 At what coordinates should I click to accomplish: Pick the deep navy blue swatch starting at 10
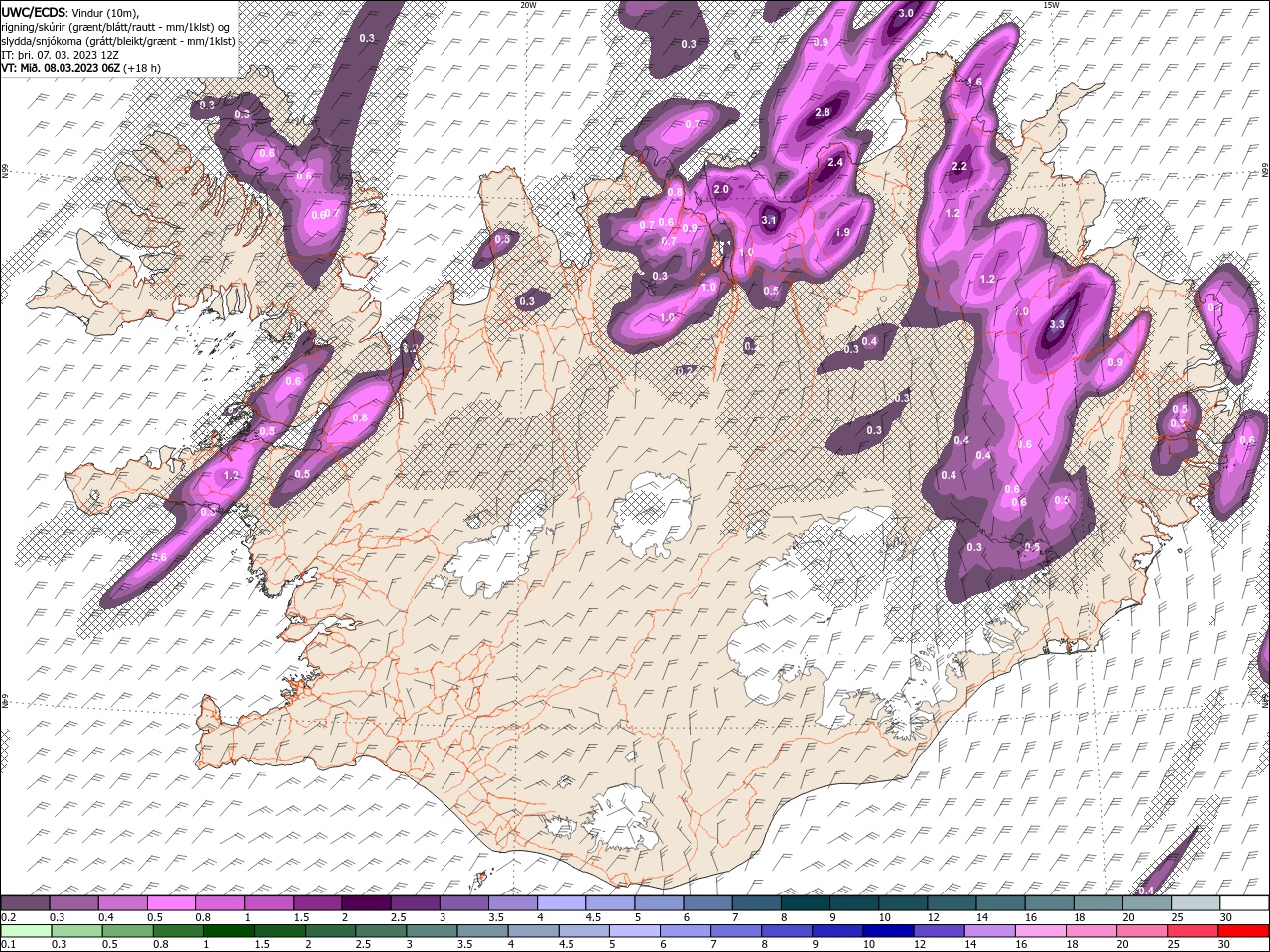[887, 930]
